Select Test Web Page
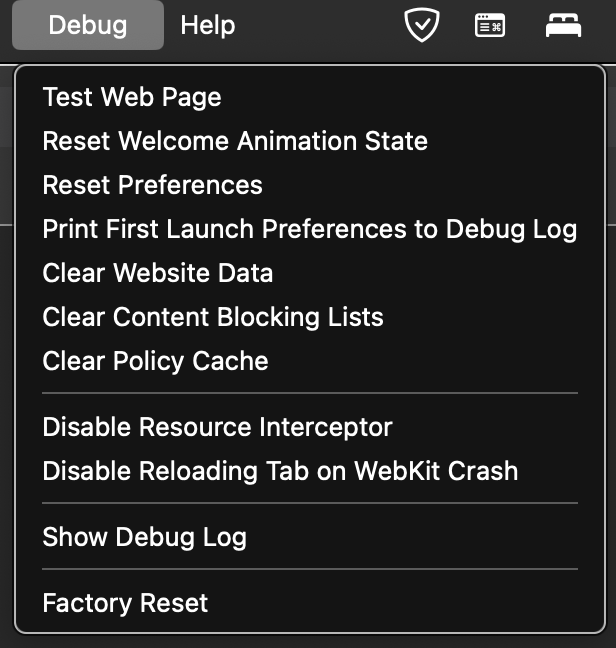 [132, 97]
